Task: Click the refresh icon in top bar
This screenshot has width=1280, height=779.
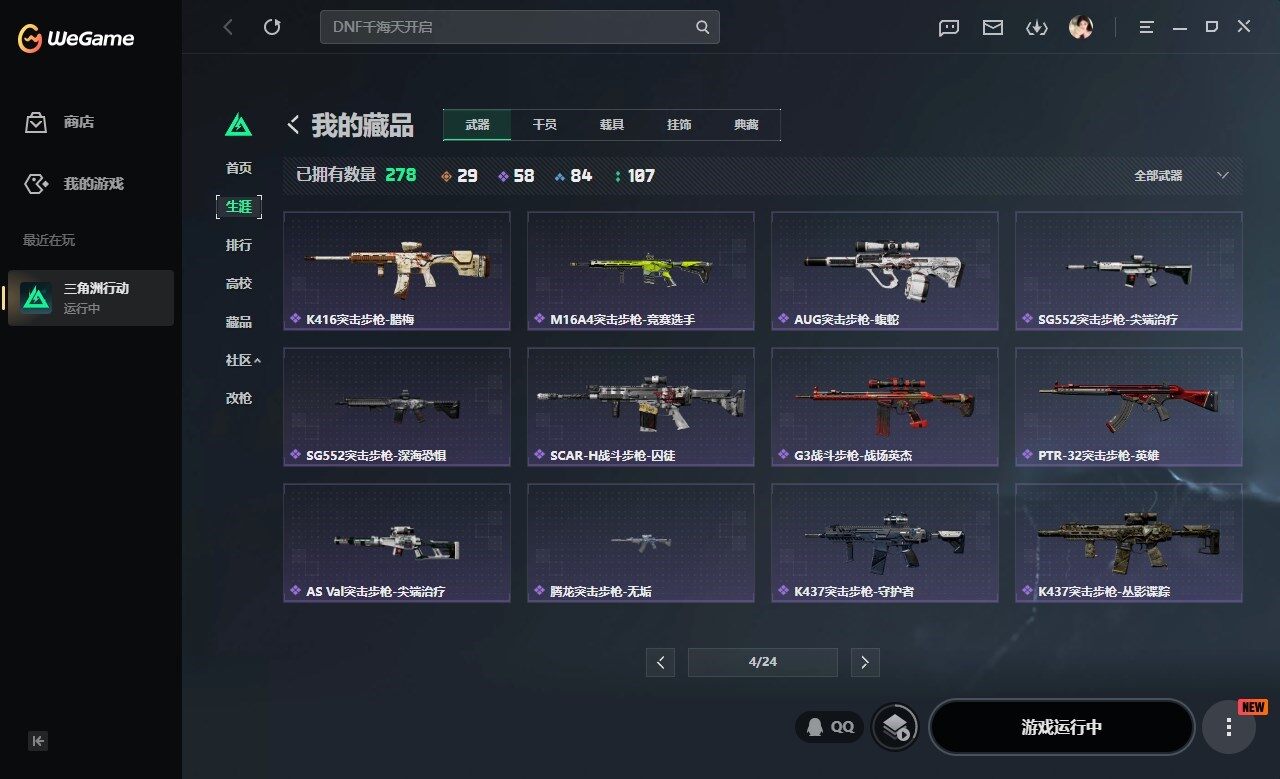Action: tap(272, 27)
